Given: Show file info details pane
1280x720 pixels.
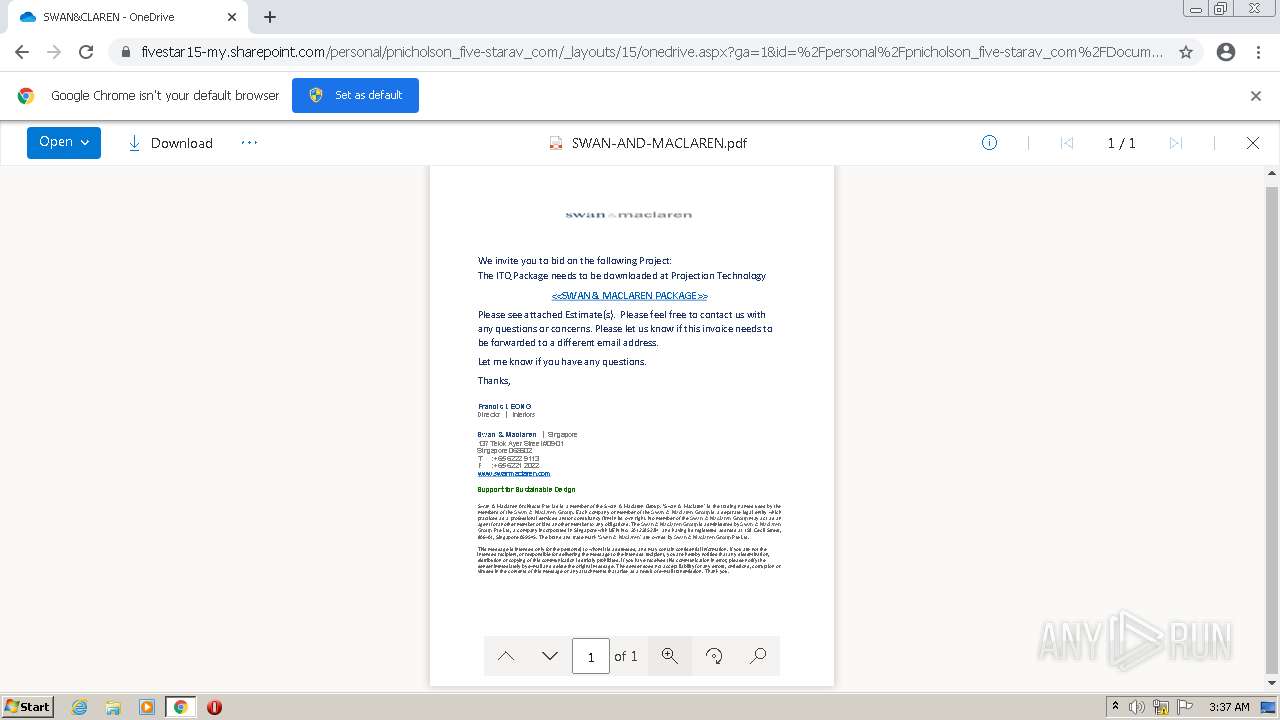Looking at the screenshot, I should pyautogui.click(x=989, y=143).
